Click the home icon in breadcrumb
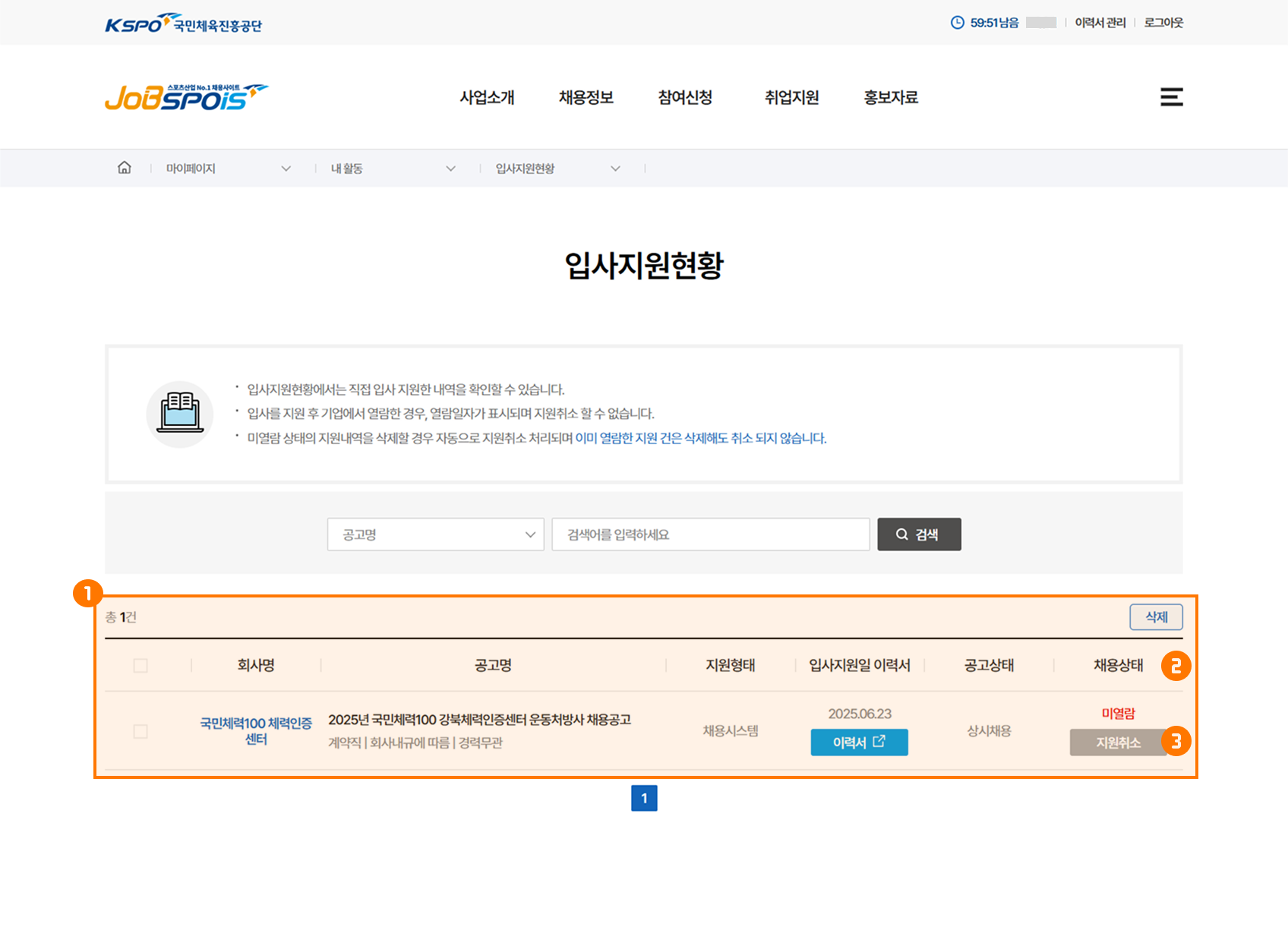 pyautogui.click(x=125, y=168)
